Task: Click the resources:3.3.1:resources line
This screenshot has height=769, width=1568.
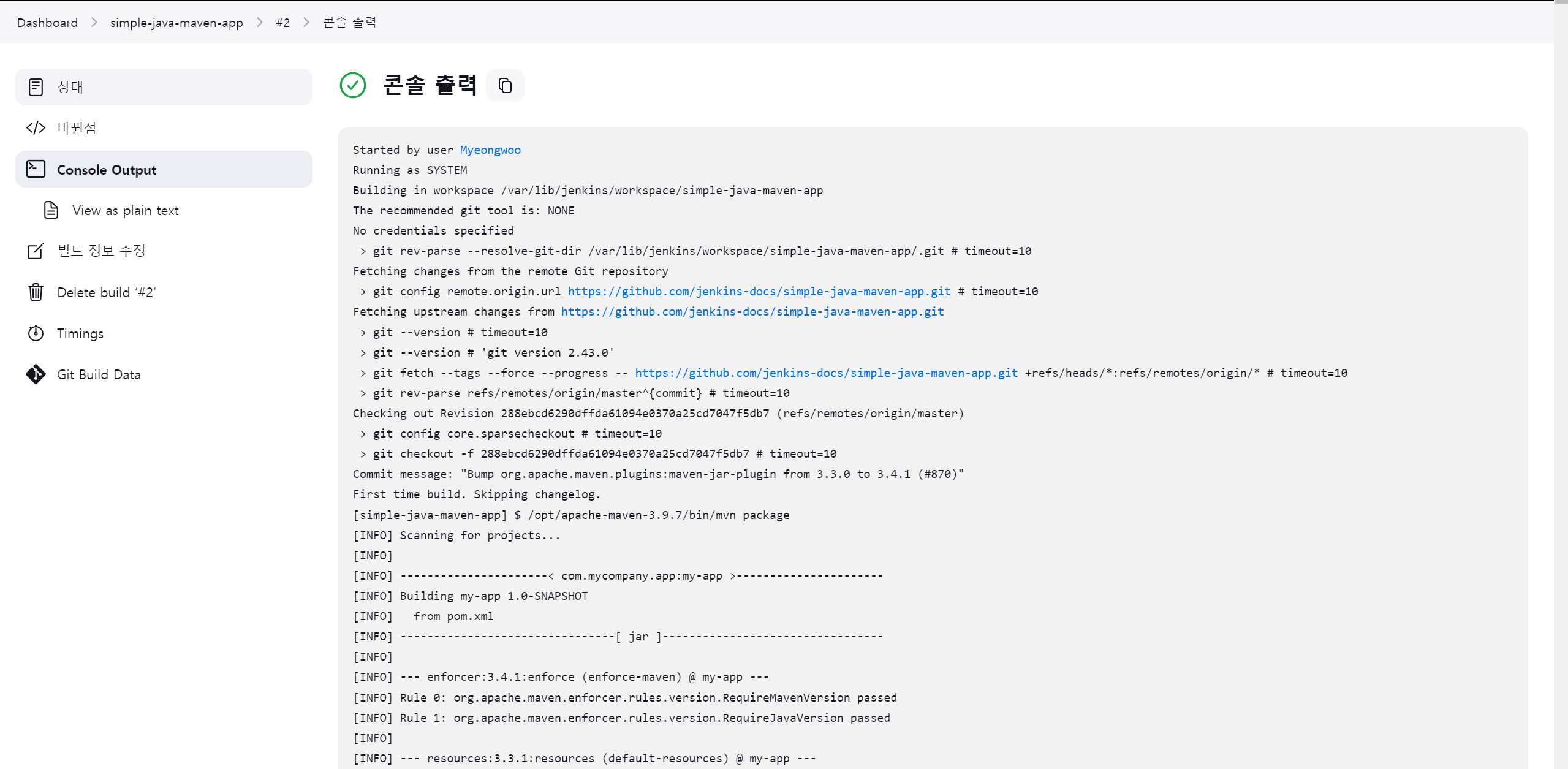Action: [585, 759]
